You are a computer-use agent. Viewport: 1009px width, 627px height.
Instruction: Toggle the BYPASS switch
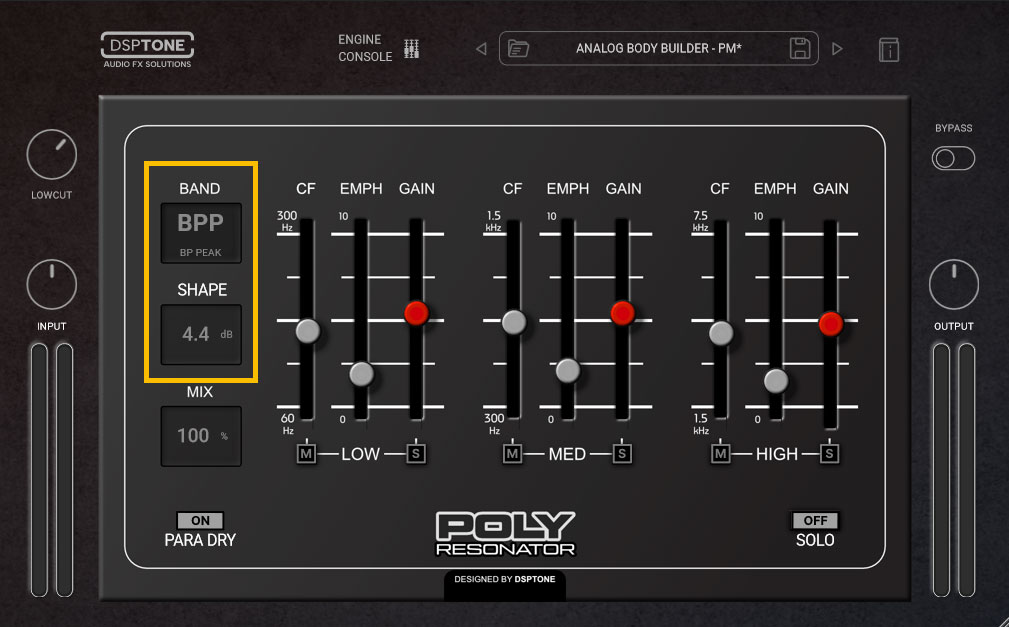point(953,158)
